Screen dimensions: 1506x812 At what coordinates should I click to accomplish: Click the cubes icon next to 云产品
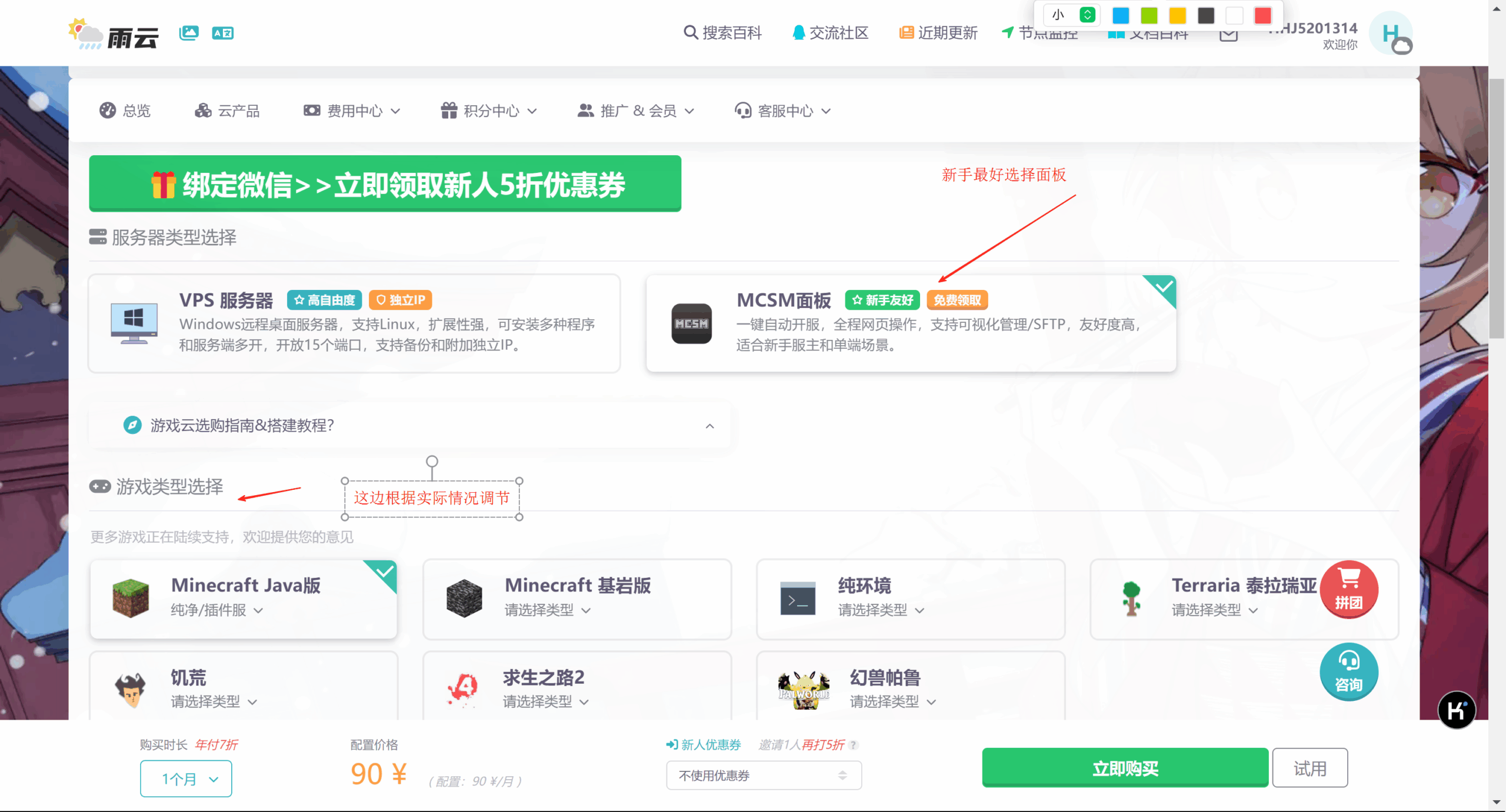tap(203, 111)
